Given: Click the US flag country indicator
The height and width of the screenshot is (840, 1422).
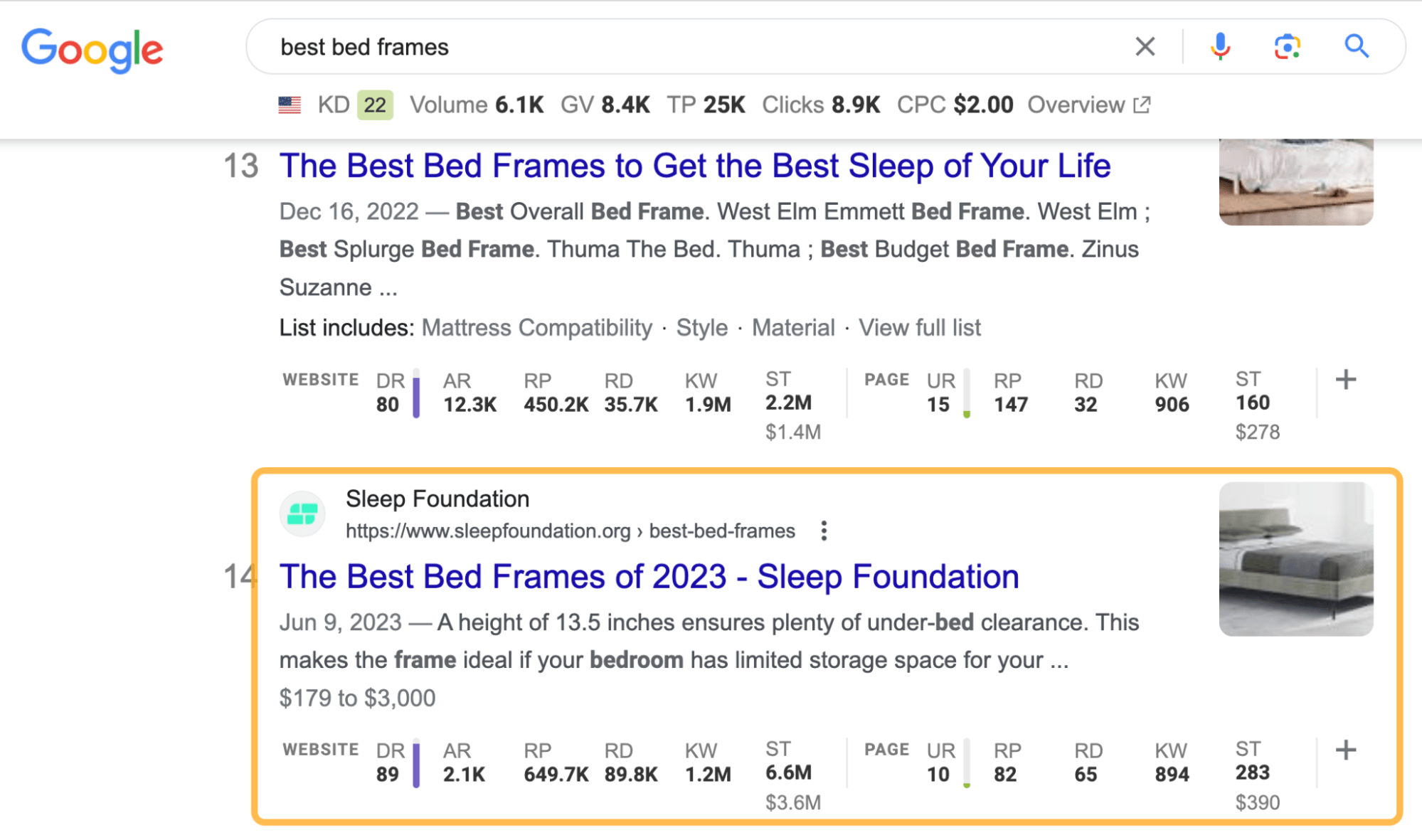Looking at the screenshot, I should (x=288, y=105).
